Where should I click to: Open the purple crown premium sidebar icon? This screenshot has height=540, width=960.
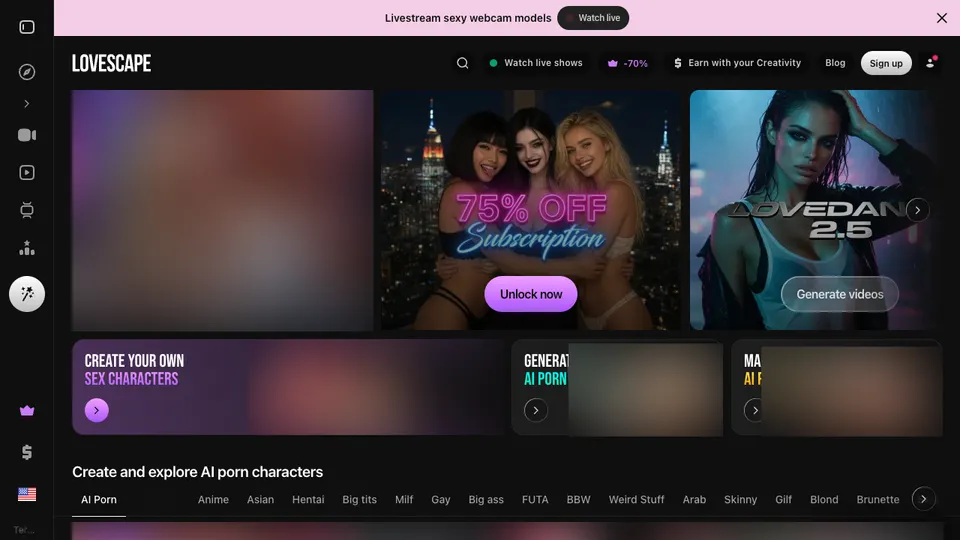pos(27,411)
